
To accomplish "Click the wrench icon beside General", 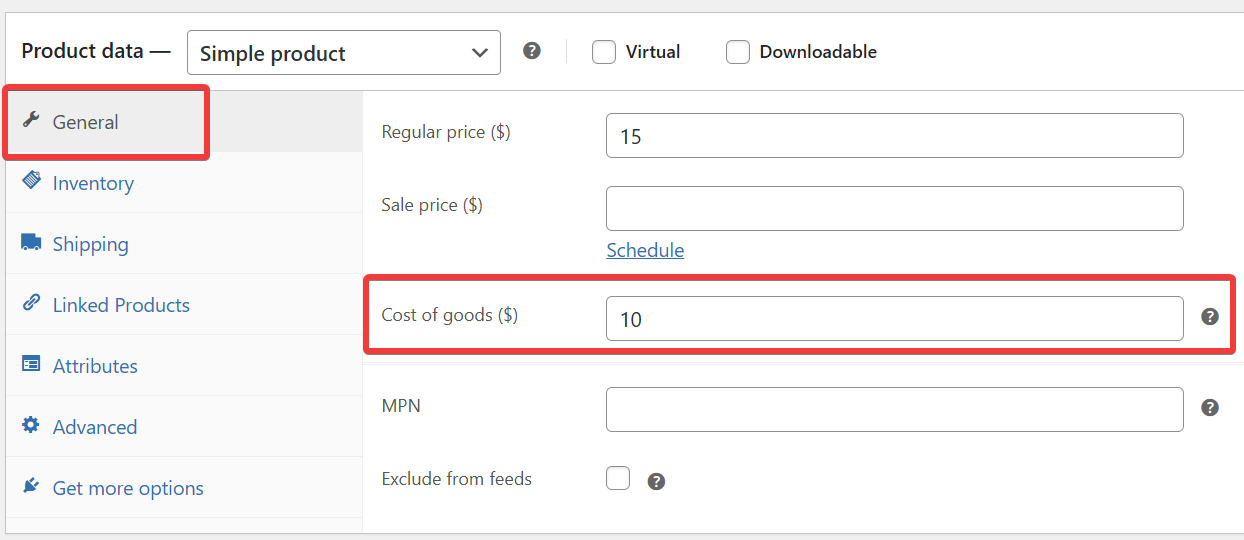I will point(31,121).
